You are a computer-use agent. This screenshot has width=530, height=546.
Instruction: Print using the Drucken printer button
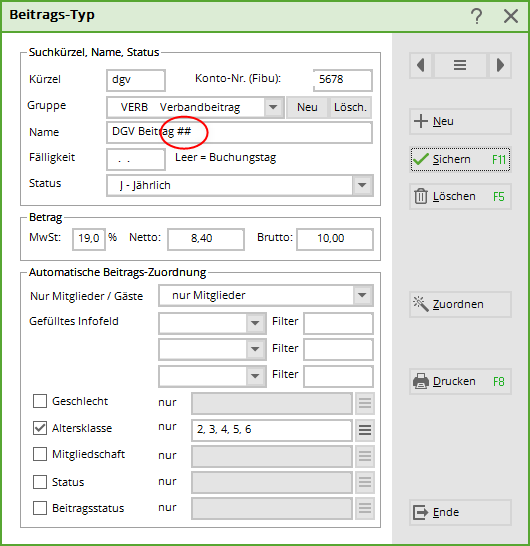click(x=460, y=382)
